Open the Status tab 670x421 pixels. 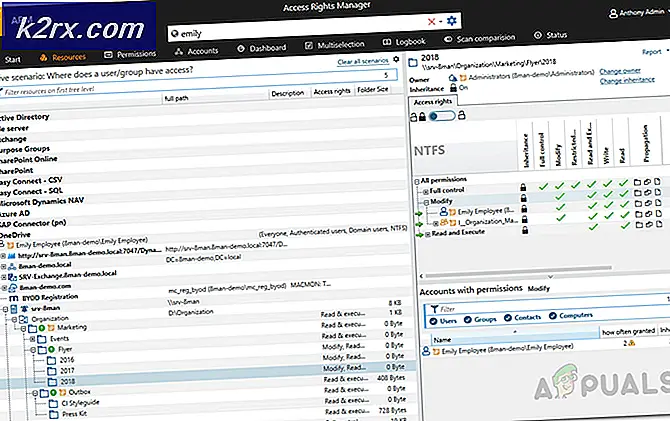pyautogui.click(x=550, y=35)
